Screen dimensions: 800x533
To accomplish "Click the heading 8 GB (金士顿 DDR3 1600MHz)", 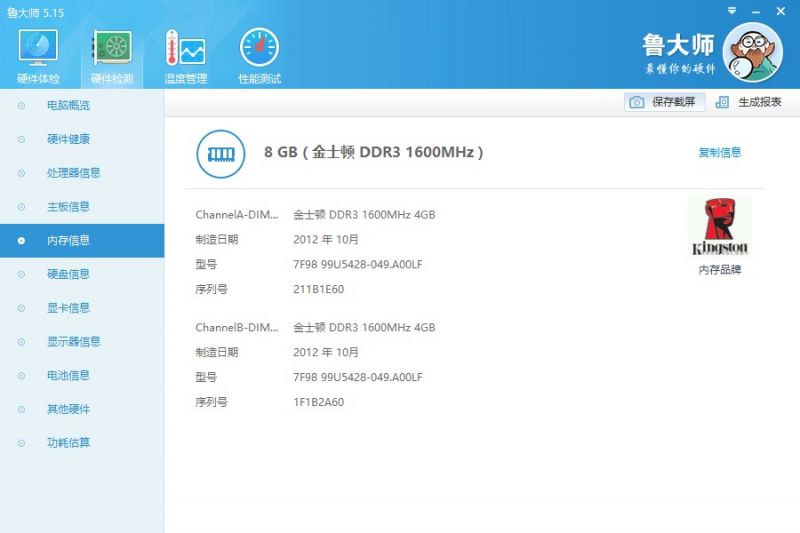I will [373, 152].
